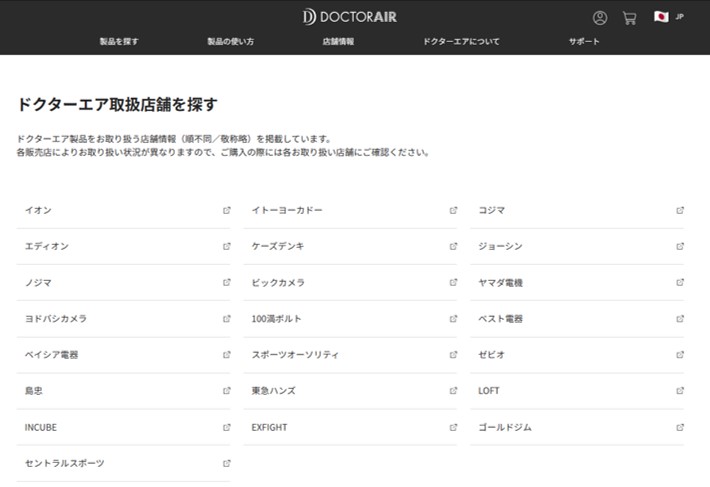Image resolution: width=710 pixels, height=487 pixels.
Task: Select the セントラルスポーツ store text
Action: click(65, 463)
